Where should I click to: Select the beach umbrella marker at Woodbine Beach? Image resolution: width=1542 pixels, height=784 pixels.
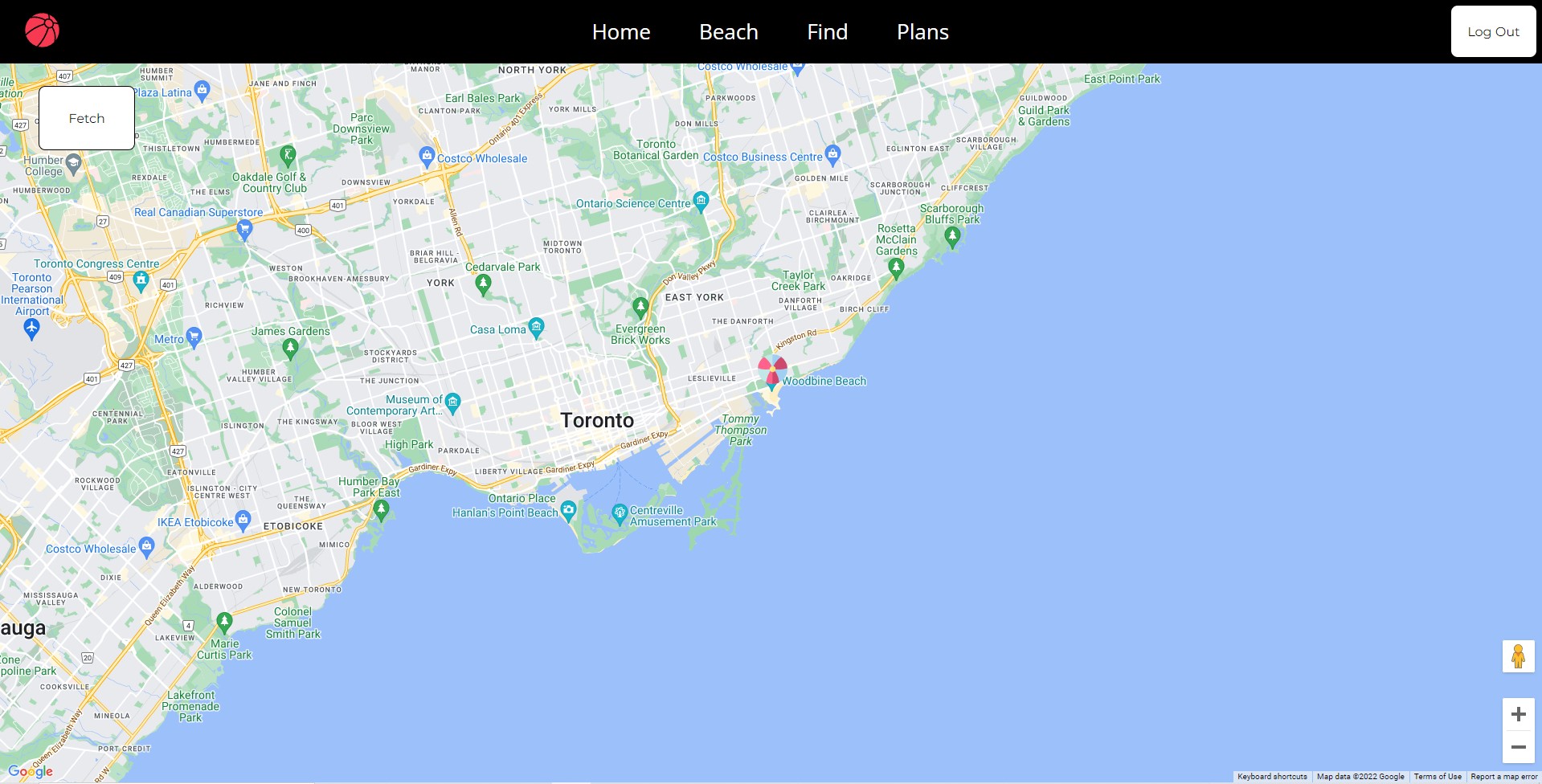pyautogui.click(x=772, y=370)
